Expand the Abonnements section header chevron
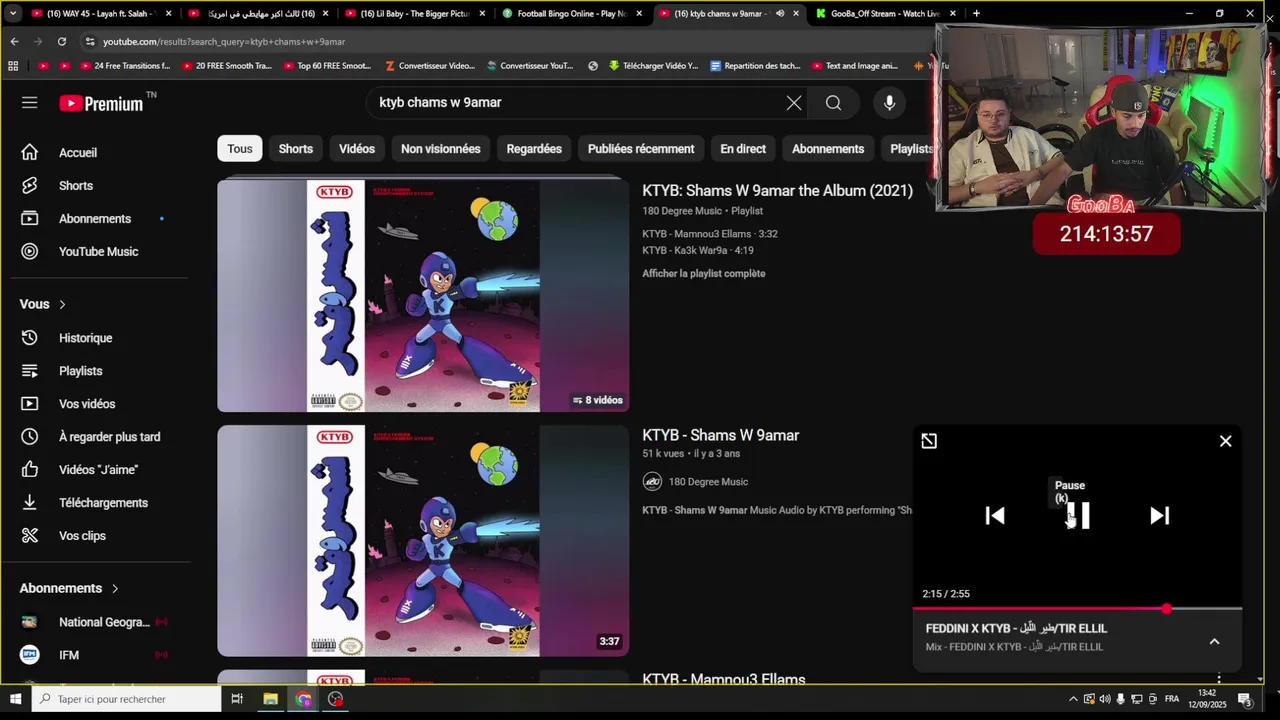1280x720 pixels. pos(115,589)
